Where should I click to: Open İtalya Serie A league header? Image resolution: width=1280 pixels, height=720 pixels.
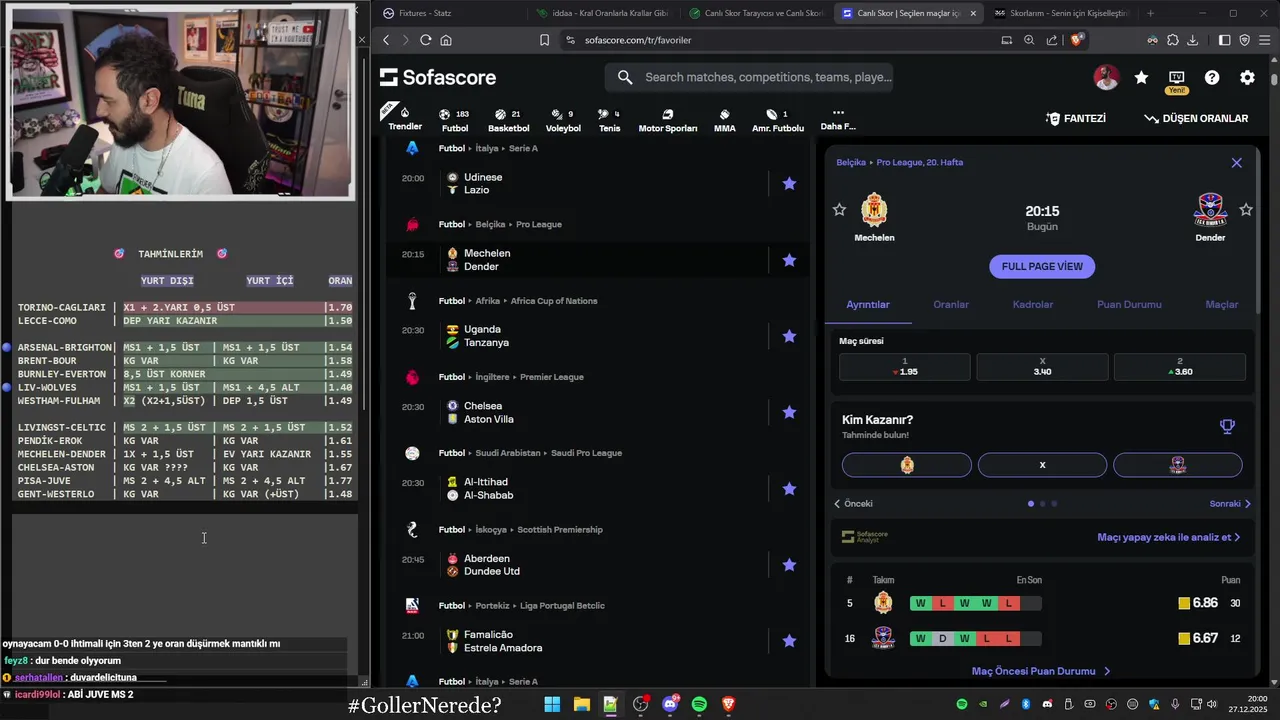click(488, 148)
